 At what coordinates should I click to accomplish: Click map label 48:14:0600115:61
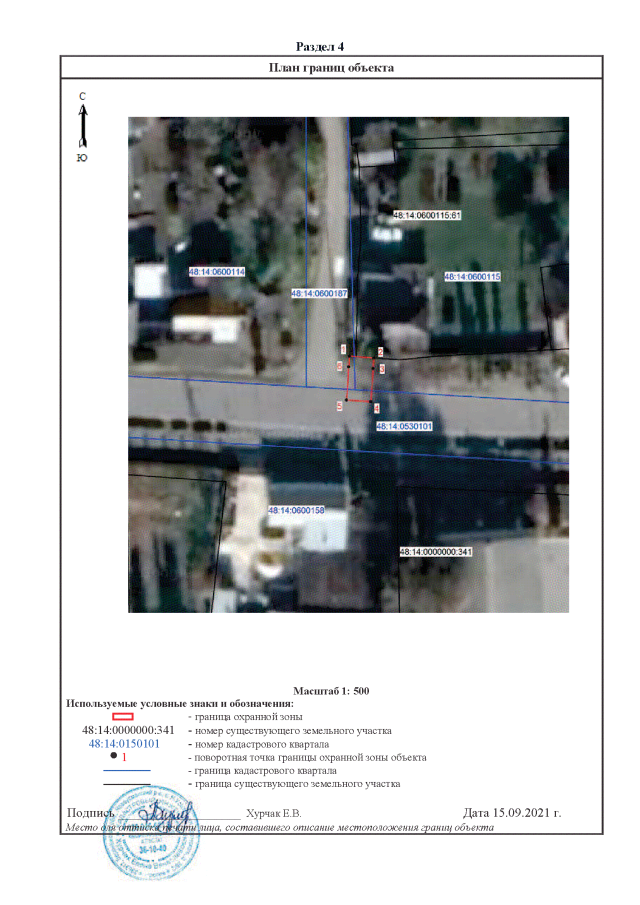(x=427, y=215)
